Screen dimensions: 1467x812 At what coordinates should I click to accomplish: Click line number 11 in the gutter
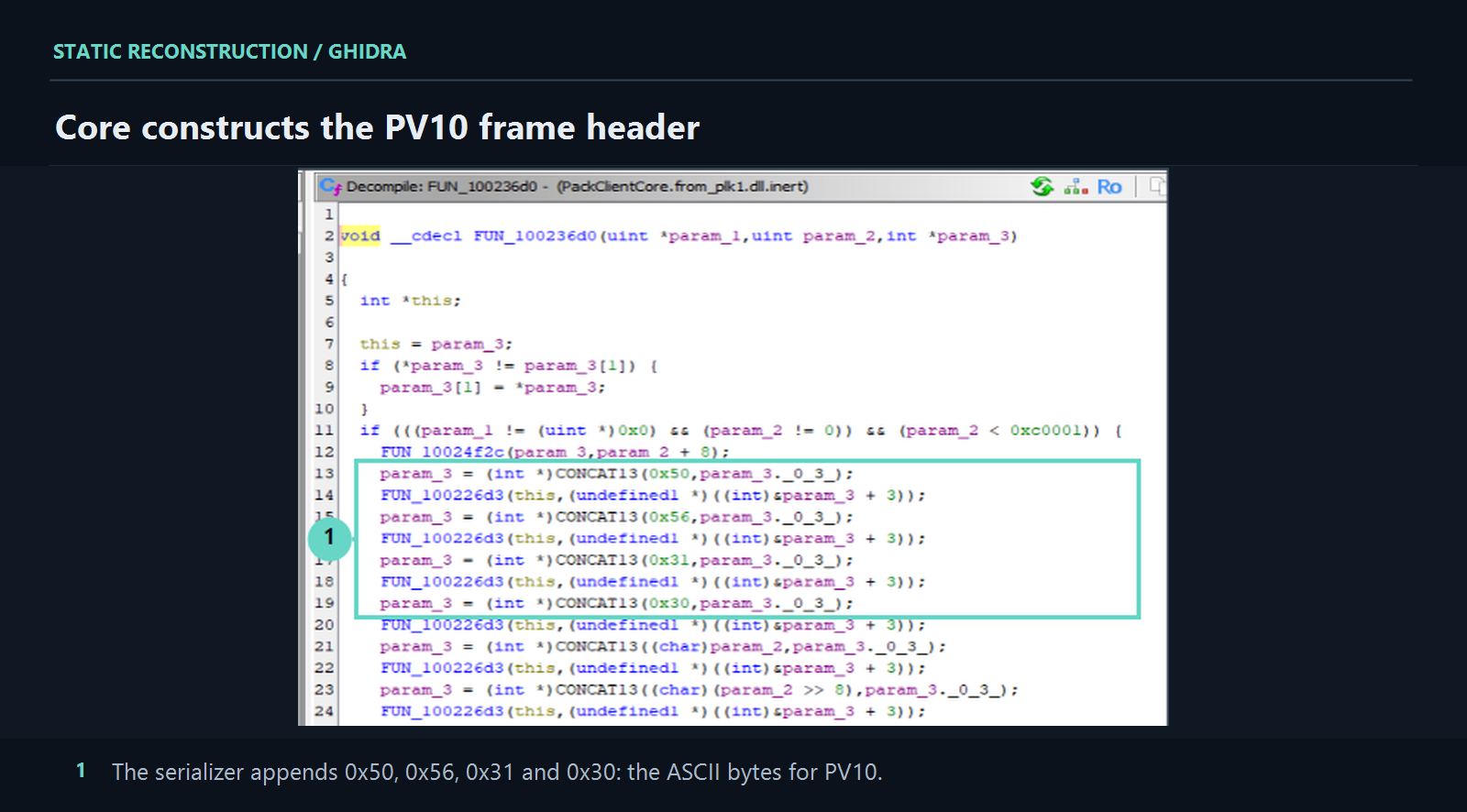pyautogui.click(x=325, y=430)
